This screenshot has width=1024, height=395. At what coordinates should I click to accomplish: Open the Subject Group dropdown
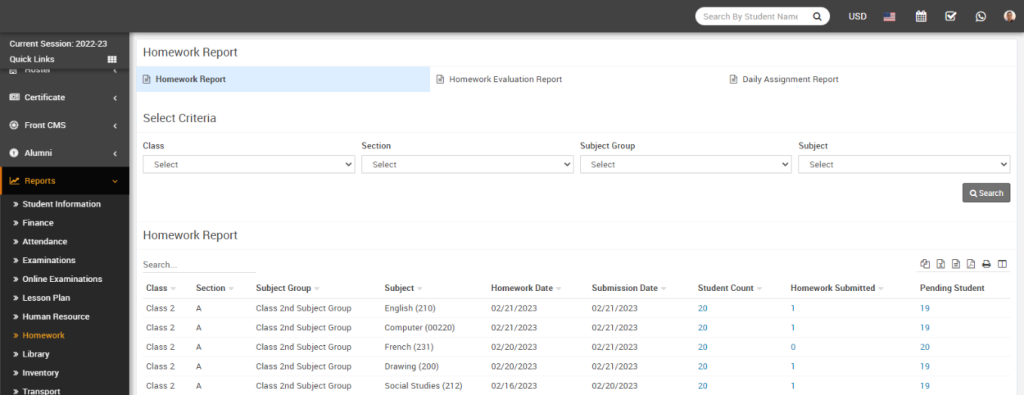[x=685, y=165]
